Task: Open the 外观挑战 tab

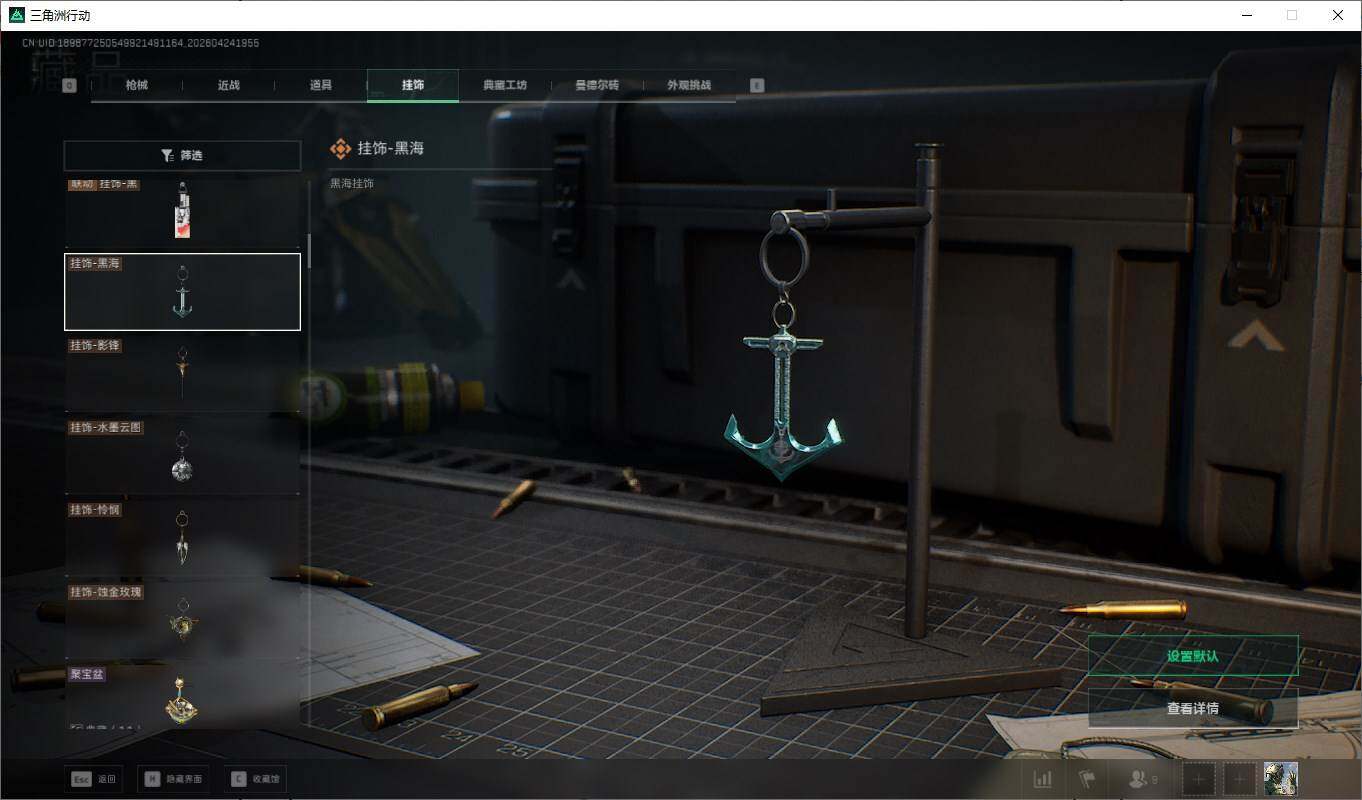Action: [688, 86]
